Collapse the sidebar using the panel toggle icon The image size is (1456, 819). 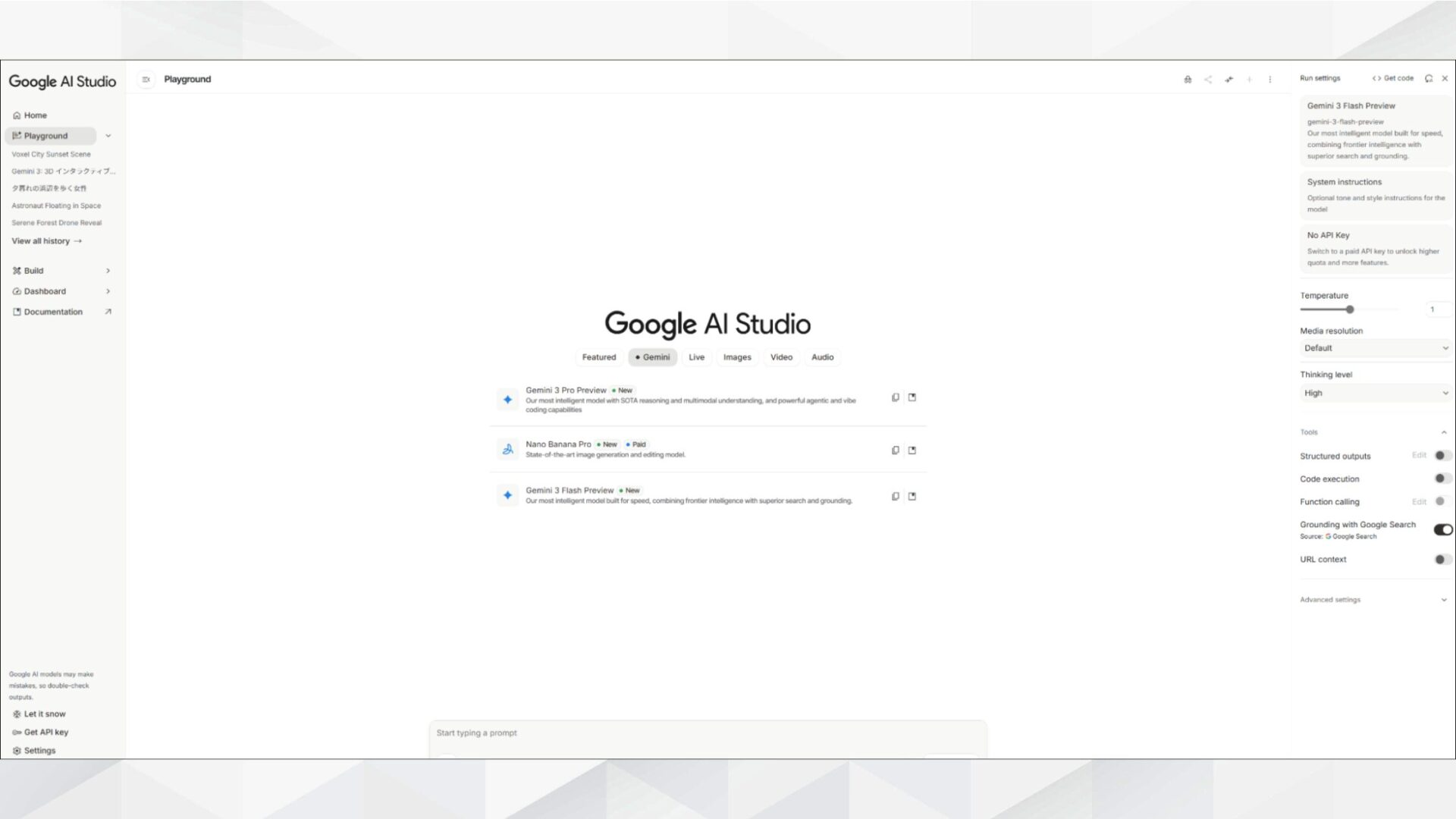click(x=146, y=79)
